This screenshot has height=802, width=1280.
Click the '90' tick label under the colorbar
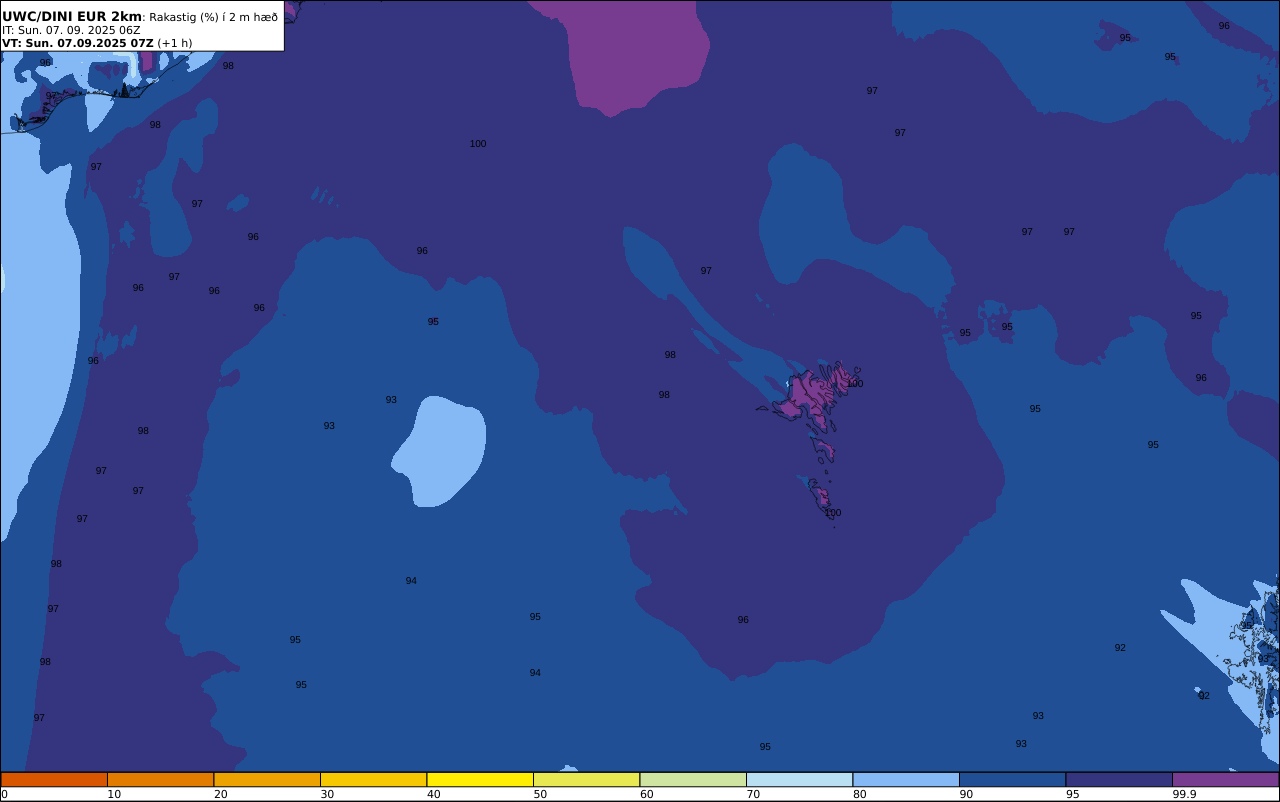coord(966,794)
